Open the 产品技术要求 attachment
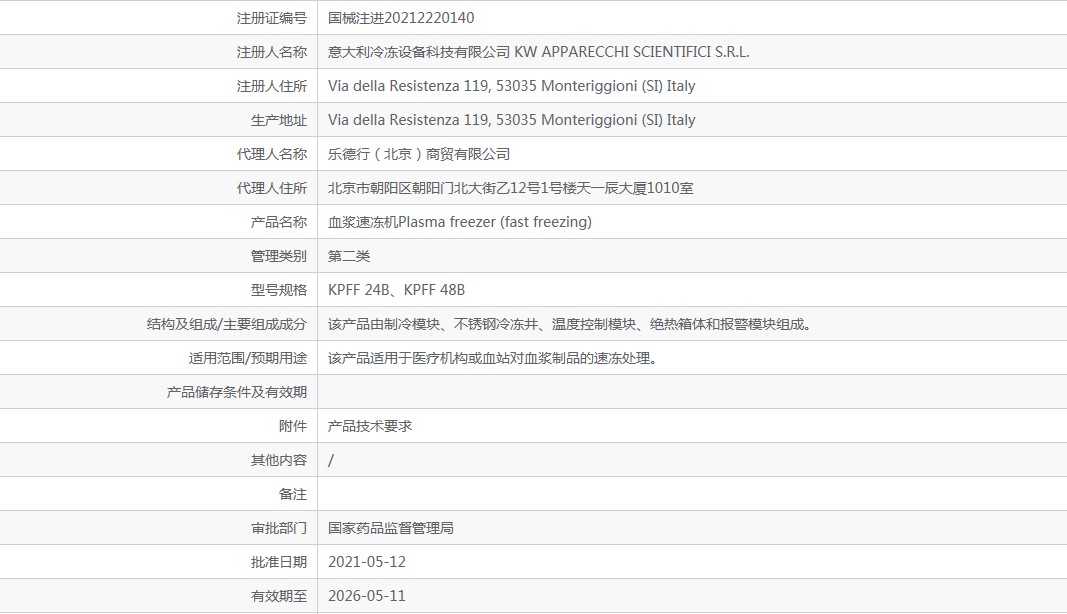 (x=370, y=426)
